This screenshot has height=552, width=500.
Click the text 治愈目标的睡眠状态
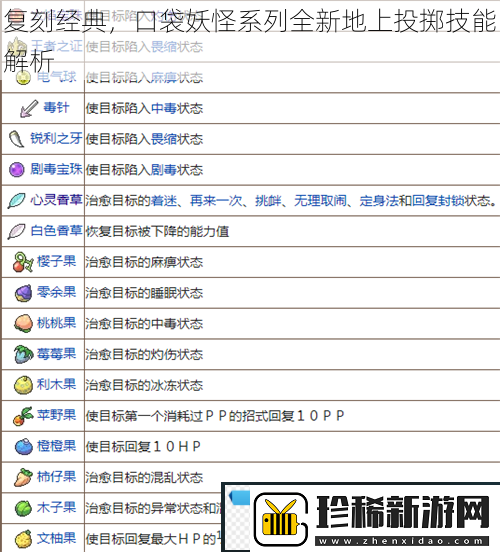(144, 293)
